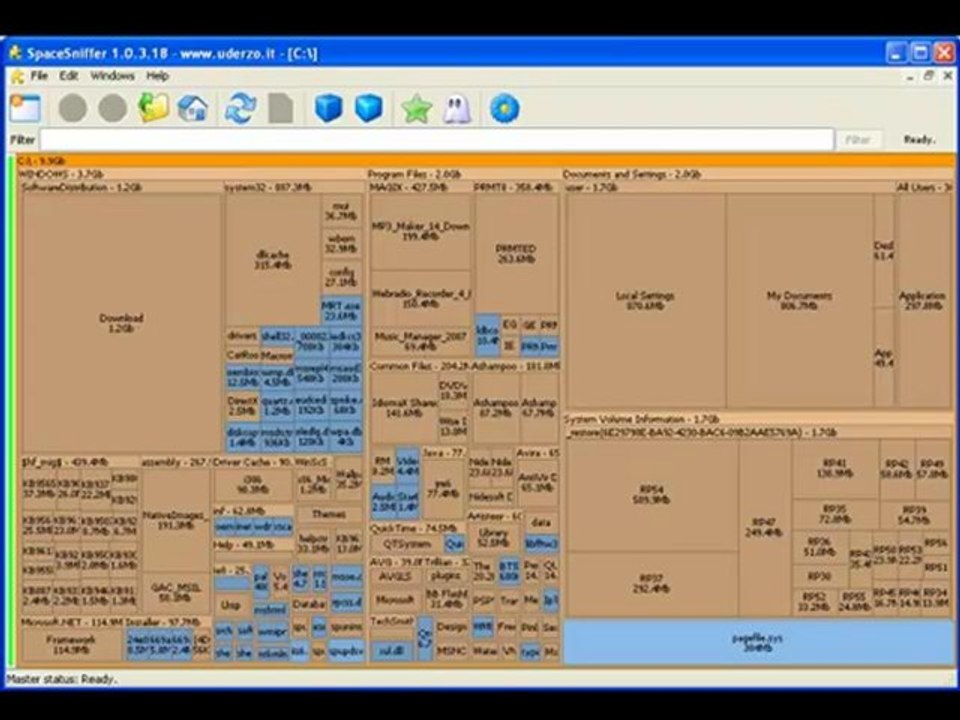Open the Help menu
This screenshot has width=960, height=720.
pyautogui.click(x=157, y=76)
